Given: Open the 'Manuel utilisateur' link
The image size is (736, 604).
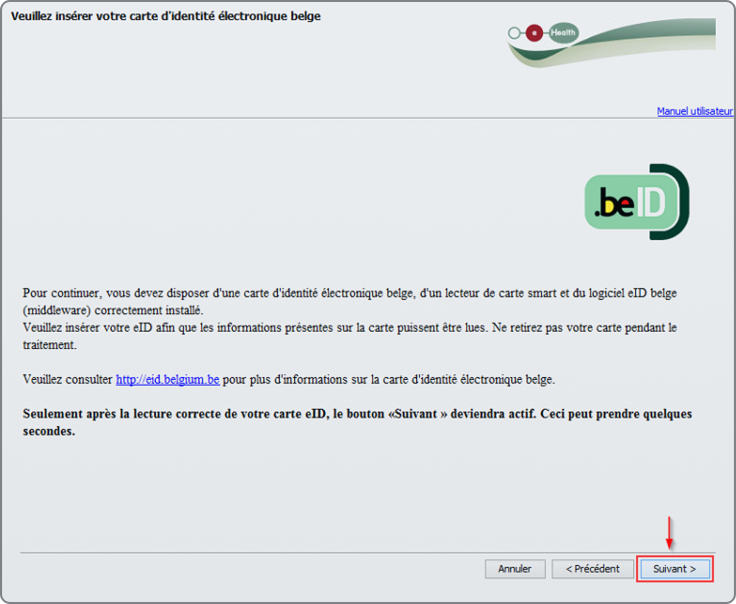Looking at the screenshot, I should click(694, 111).
